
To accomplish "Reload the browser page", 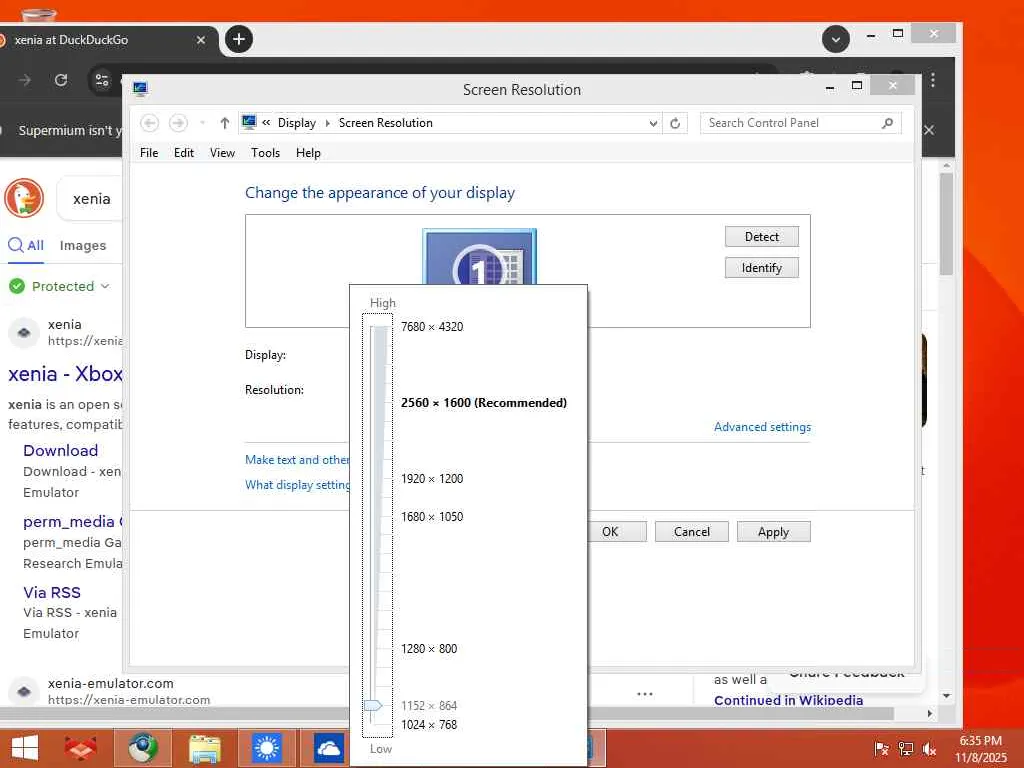I will (x=61, y=80).
